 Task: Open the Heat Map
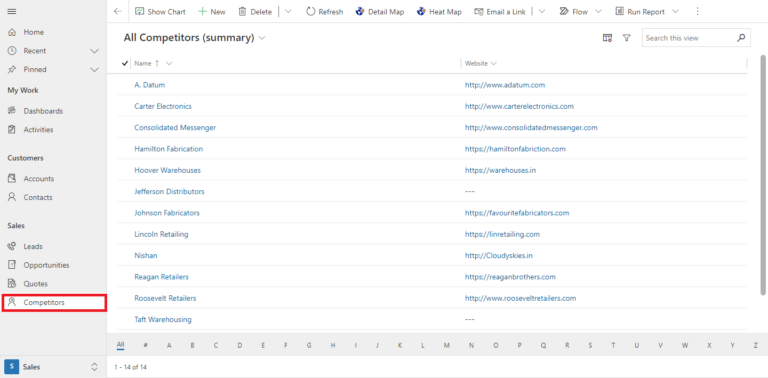tap(439, 12)
